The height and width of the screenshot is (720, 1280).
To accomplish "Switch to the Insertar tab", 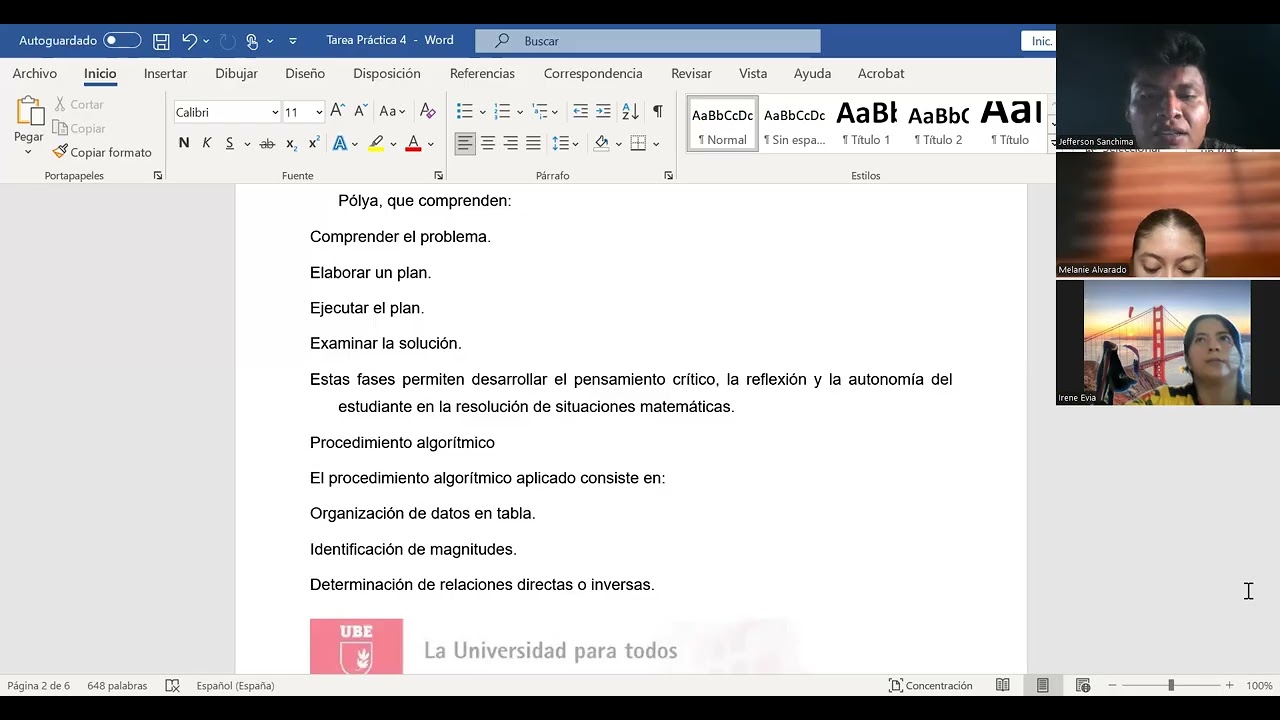I will tap(165, 73).
